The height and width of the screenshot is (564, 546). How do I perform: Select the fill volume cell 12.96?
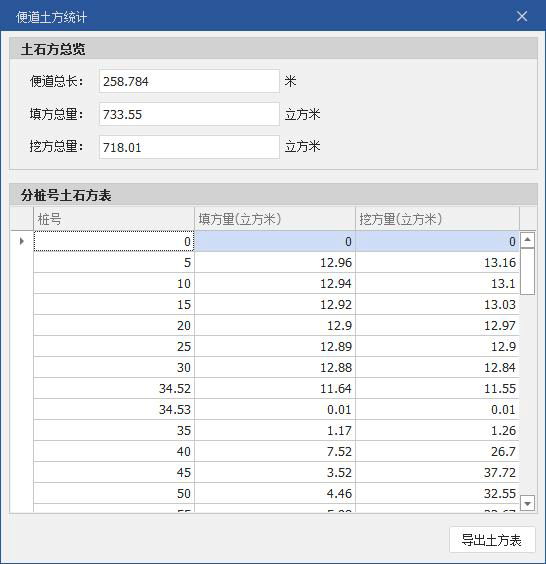(x=275, y=262)
